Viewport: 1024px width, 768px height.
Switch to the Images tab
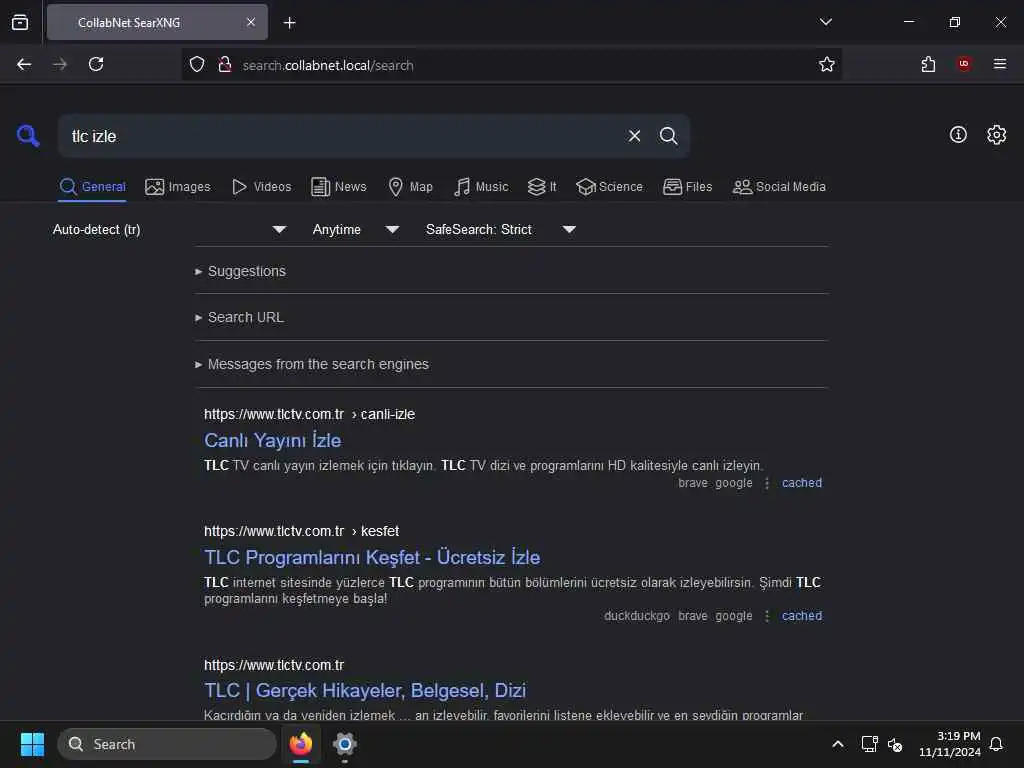pos(178,187)
